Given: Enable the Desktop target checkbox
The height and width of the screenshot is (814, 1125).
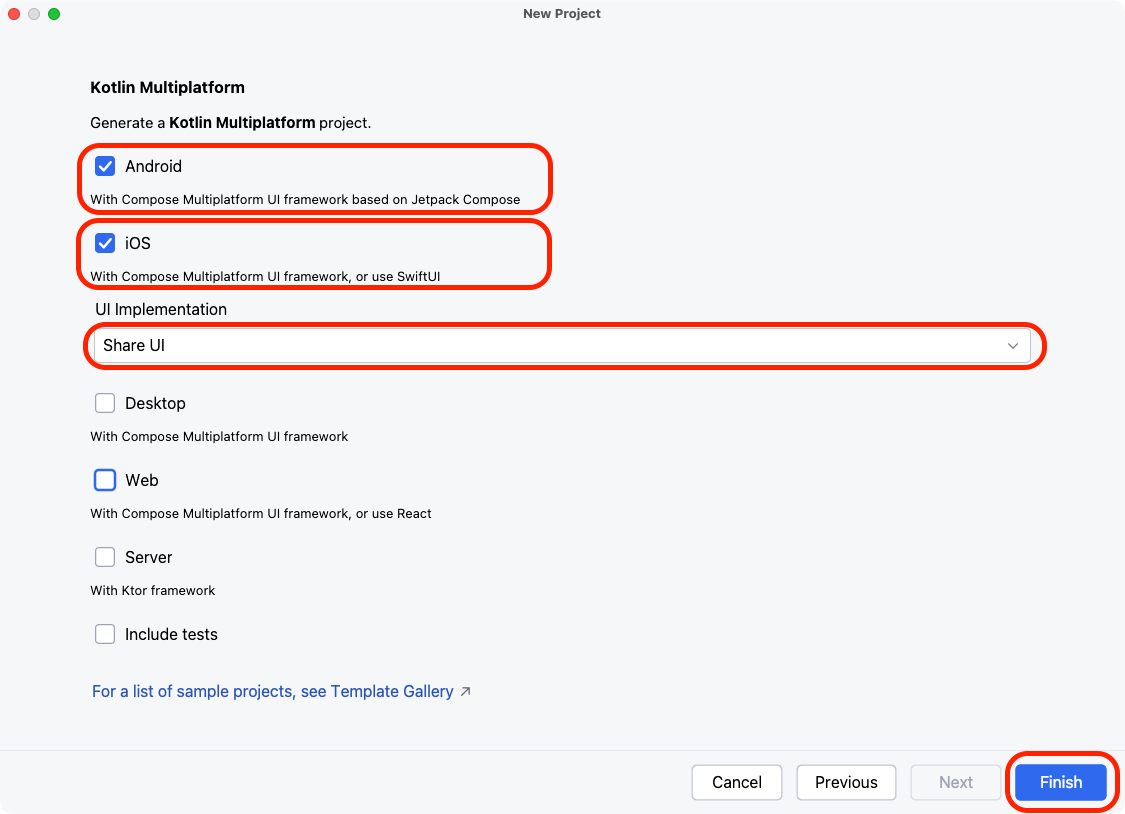Looking at the screenshot, I should (x=105, y=403).
